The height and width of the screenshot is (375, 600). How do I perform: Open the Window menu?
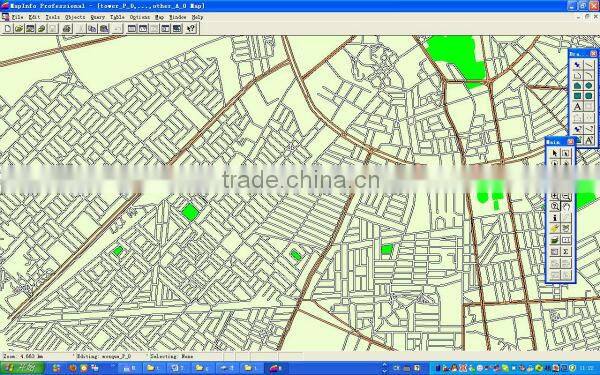[x=178, y=17]
